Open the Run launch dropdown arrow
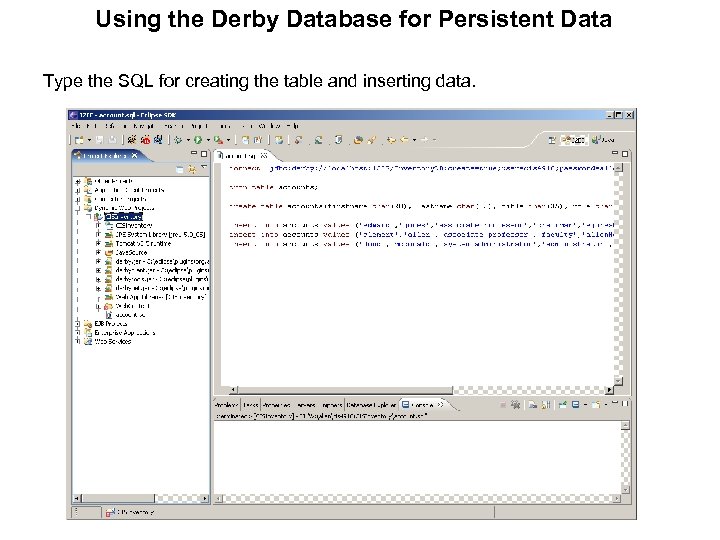 208,140
